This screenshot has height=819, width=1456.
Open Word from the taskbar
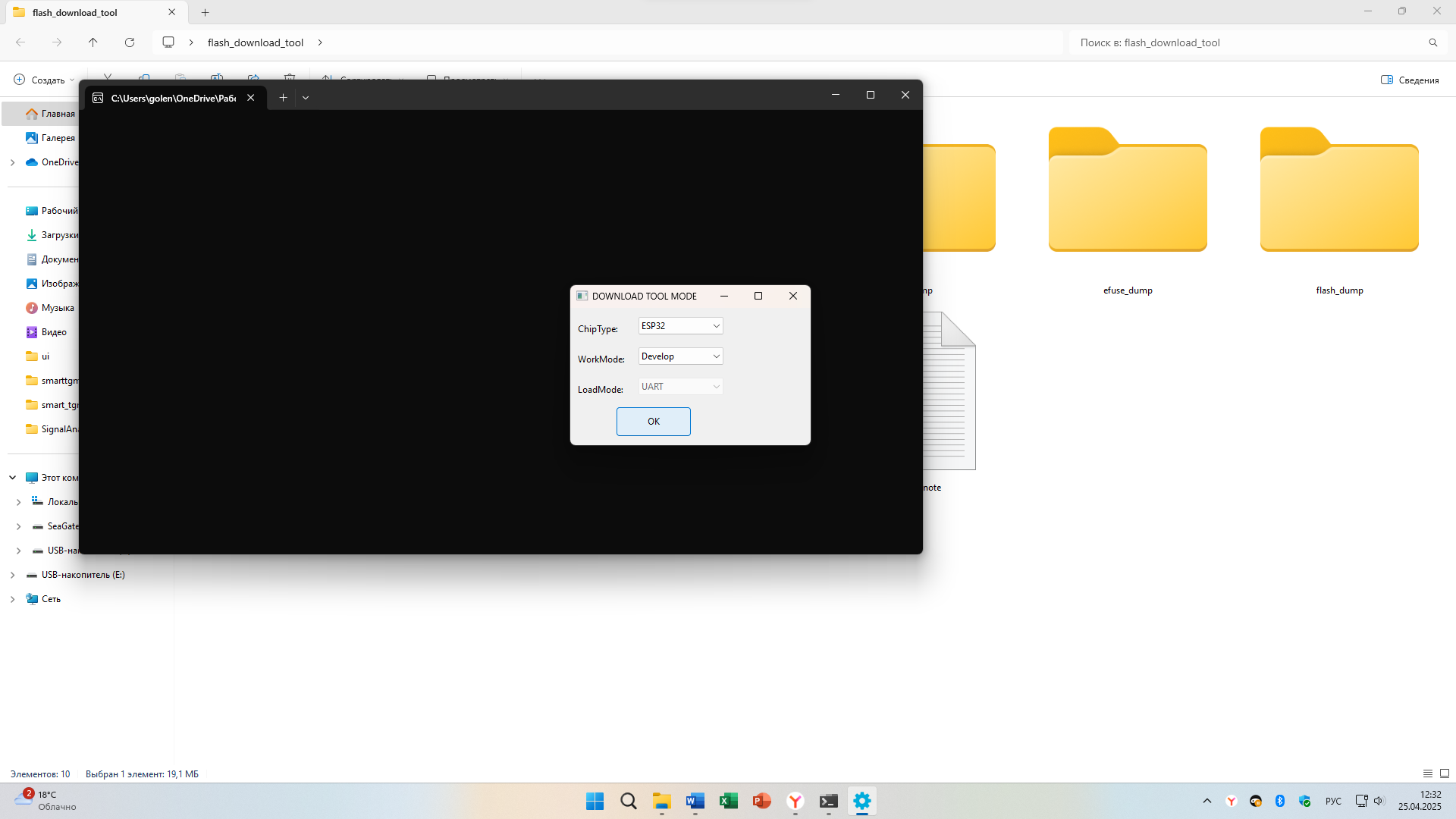coord(695,801)
